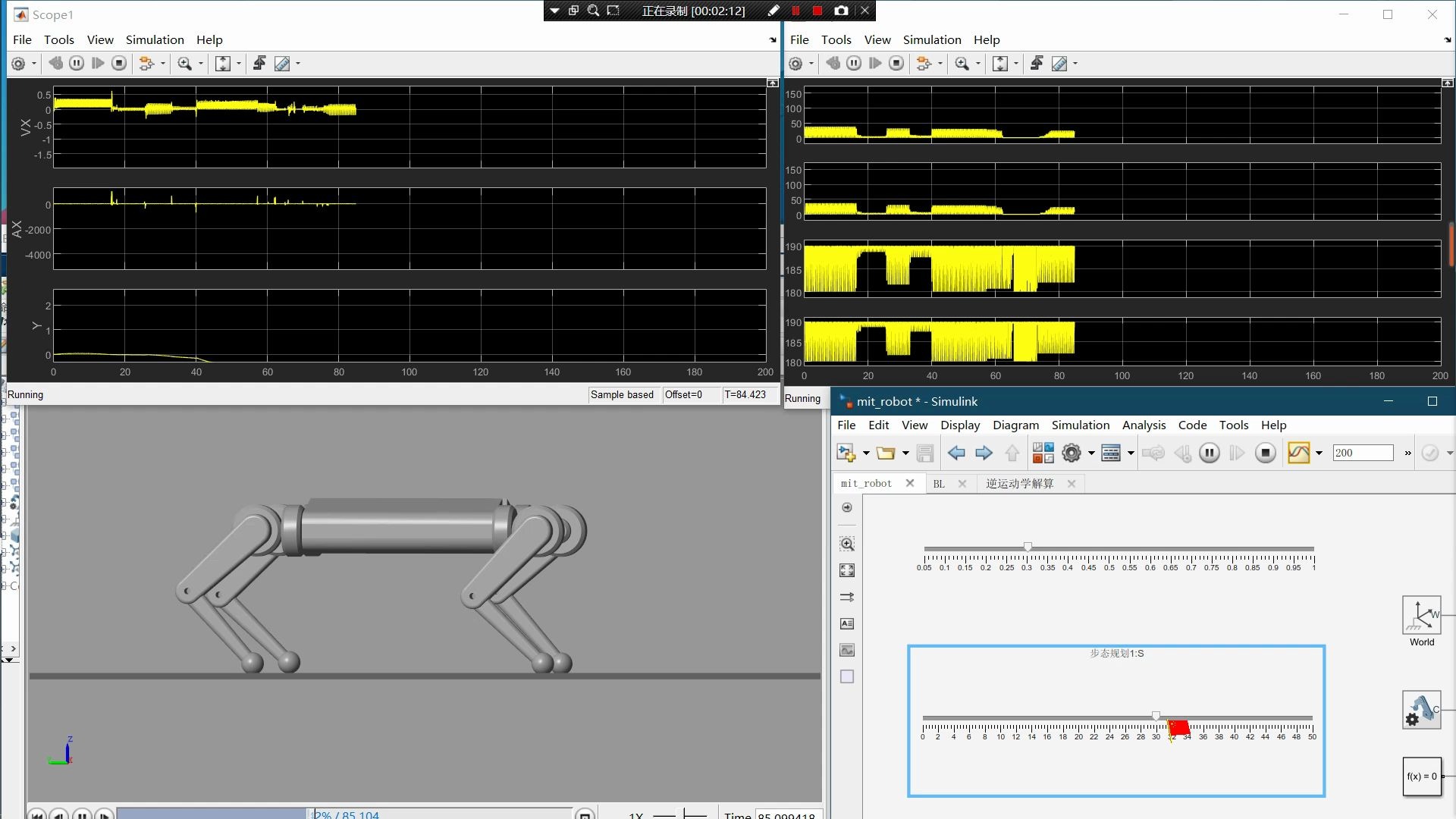Click the simulation stop time field

coord(1362,453)
